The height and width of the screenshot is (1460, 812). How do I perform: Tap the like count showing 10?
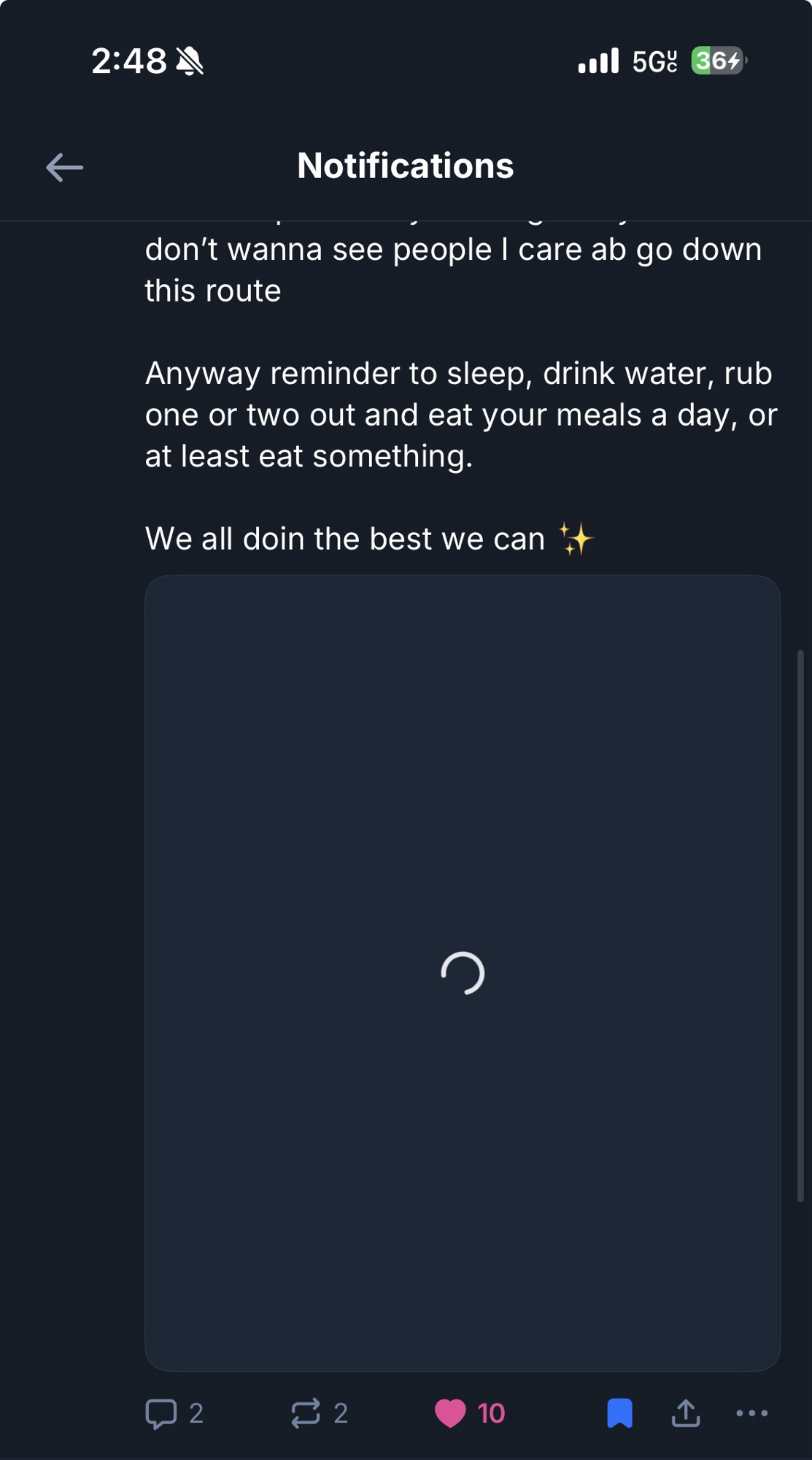[x=492, y=1413]
